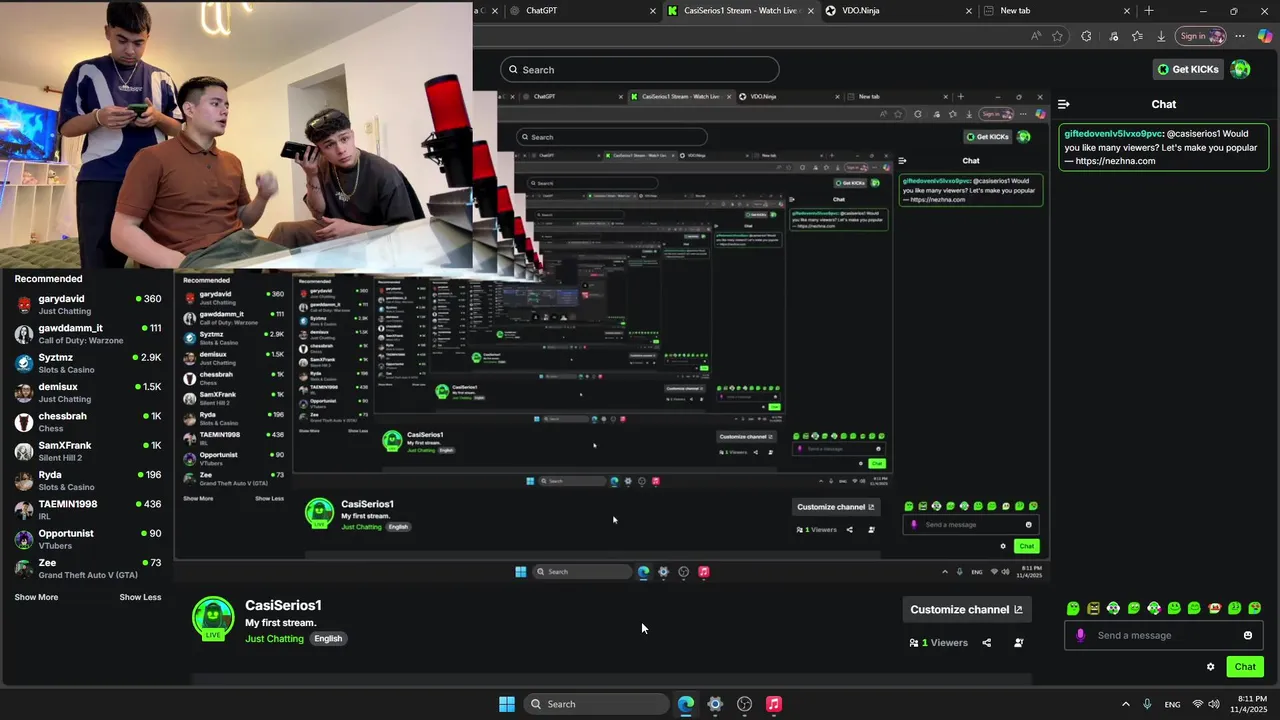Click the share icon next to Viewers
The width and height of the screenshot is (1280, 720).
(986, 643)
